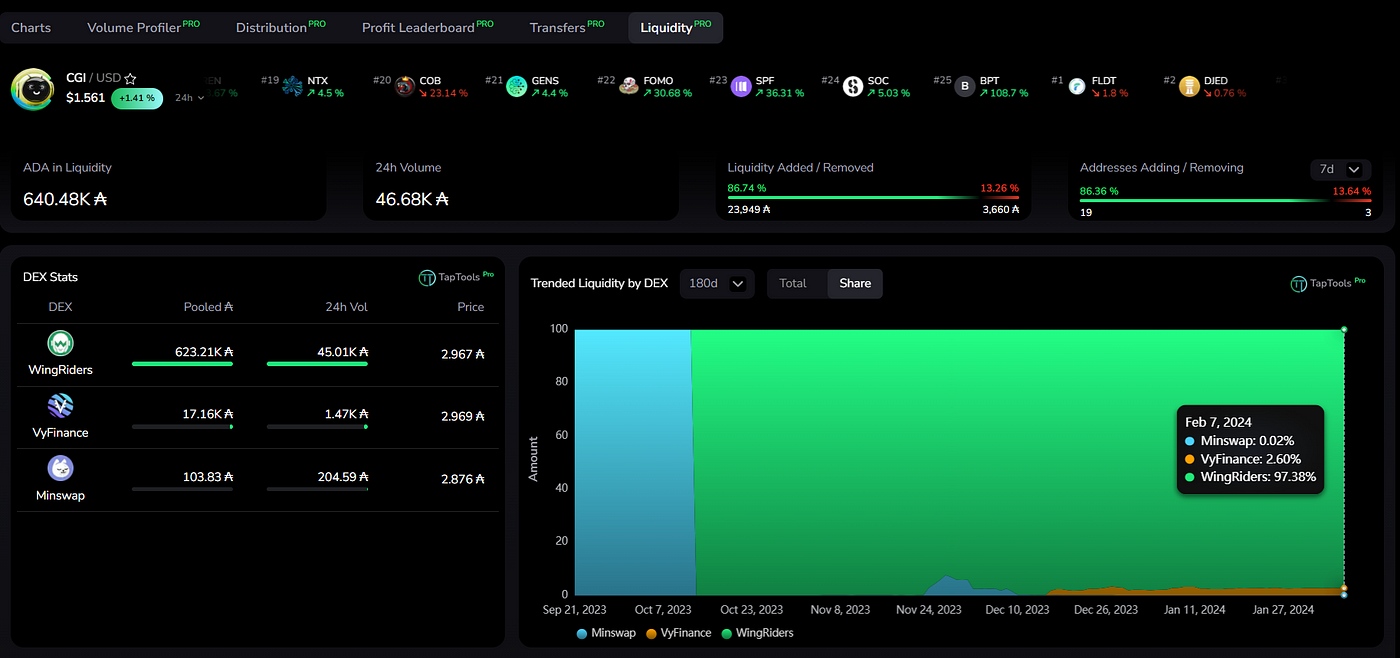Click the BPT token icon
1400x658 pixels.
965,86
